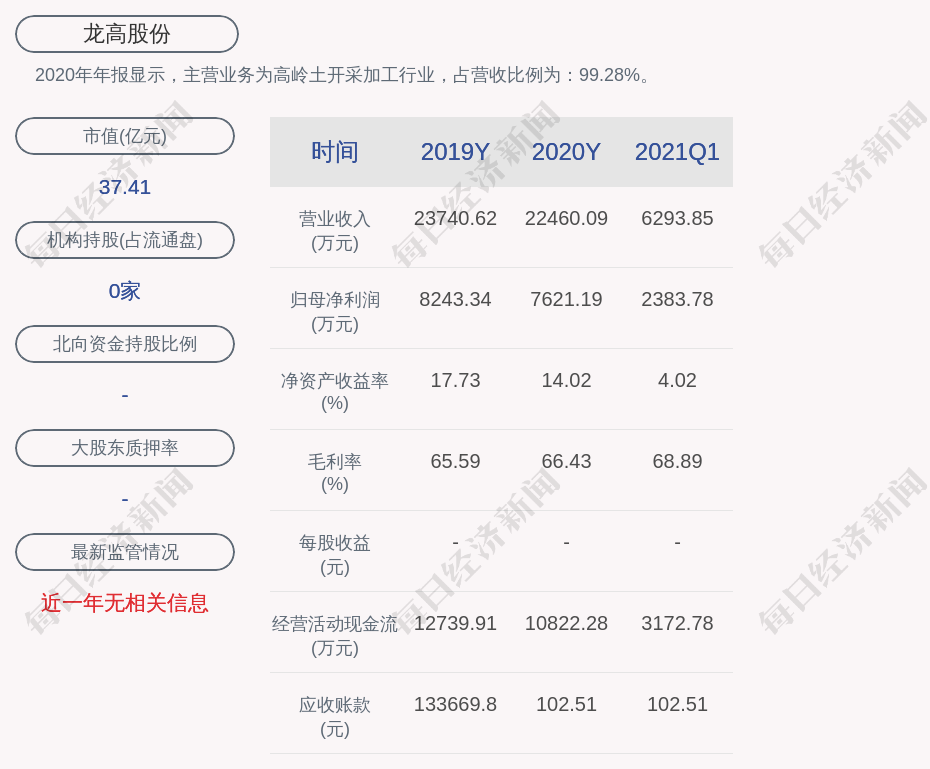Image resolution: width=930 pixels, height=769 pixels.
Task: Select the 0家 institutional holding value
Action: click(x=125, y=291)
